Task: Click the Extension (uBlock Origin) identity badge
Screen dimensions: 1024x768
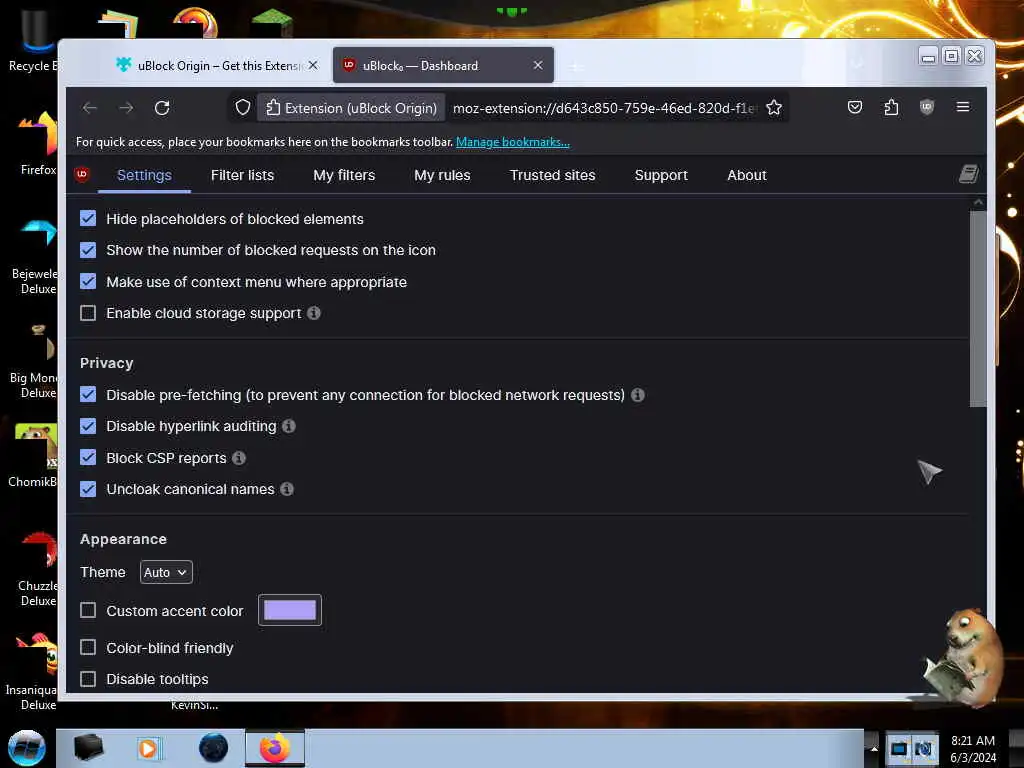Action: pos(351,108)
